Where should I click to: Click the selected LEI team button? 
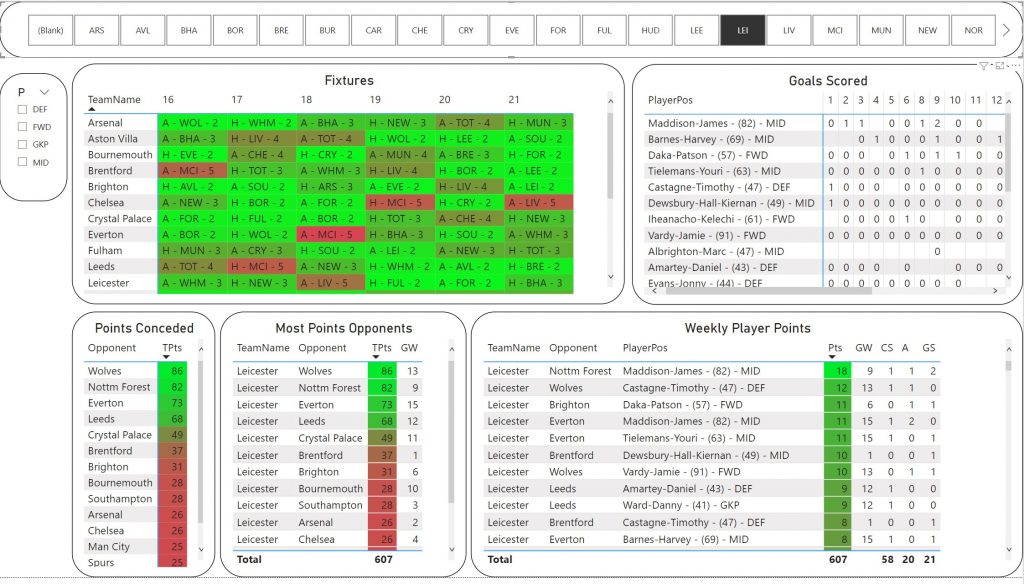pyautogui.click(x=743, y=30)
